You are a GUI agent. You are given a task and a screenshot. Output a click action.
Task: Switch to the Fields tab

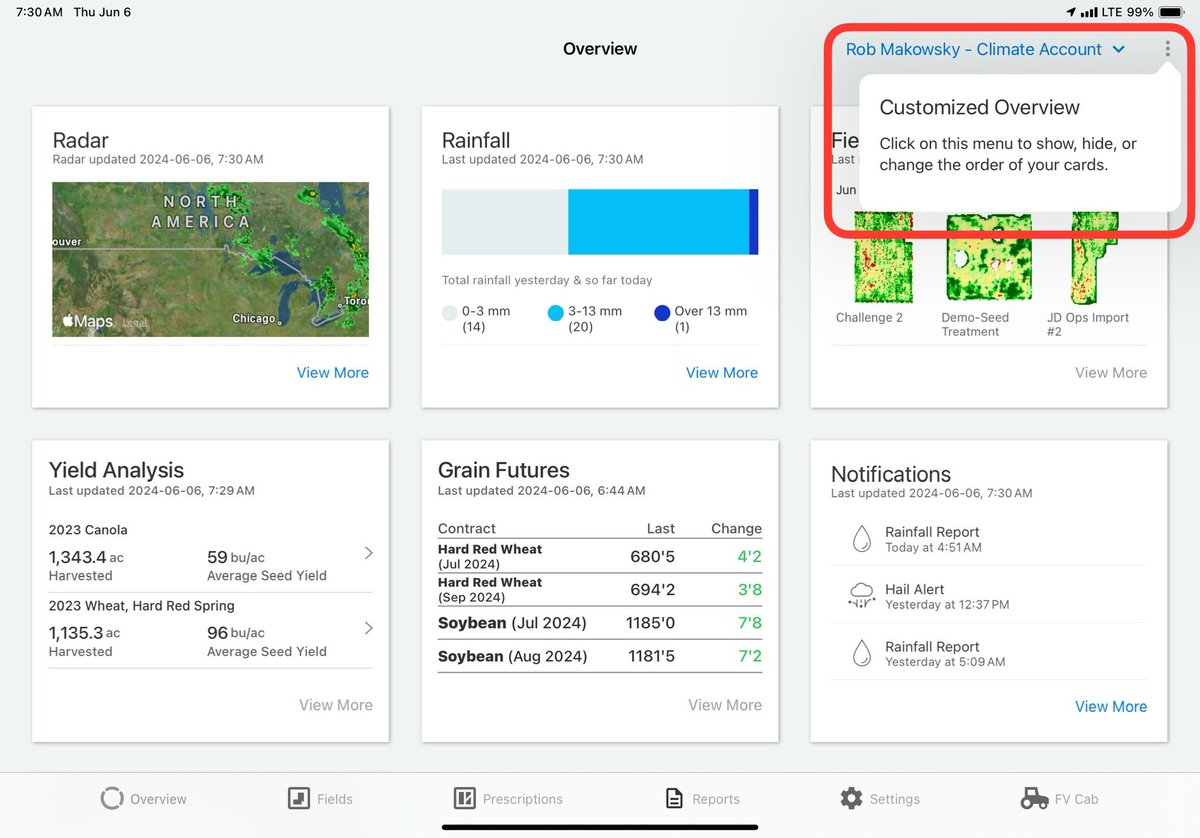pos(320,799)
